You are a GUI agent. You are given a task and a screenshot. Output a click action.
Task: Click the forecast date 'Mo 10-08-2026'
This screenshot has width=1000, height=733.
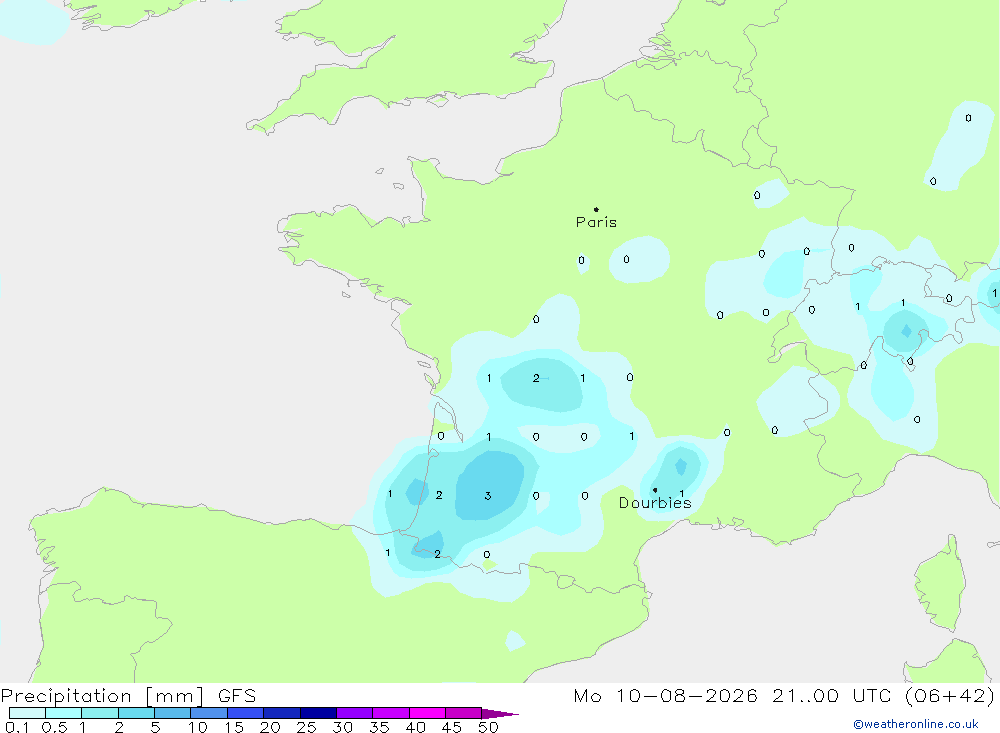[665, 696]
